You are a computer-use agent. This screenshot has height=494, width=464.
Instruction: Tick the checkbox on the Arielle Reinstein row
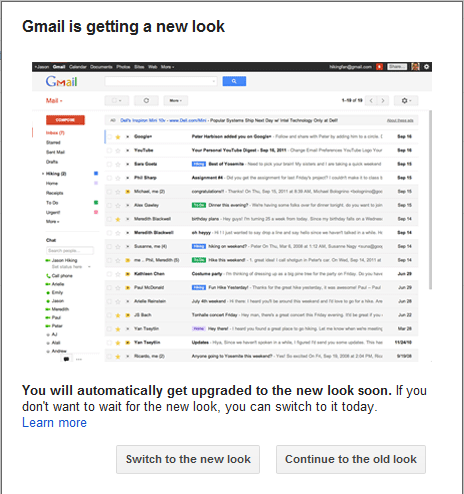tap(109, 301)
